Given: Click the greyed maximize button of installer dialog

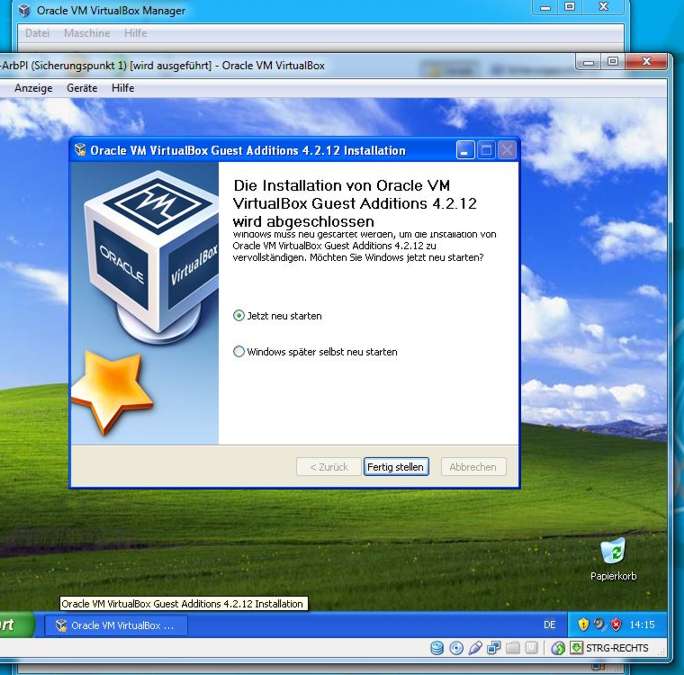Looking at the screenshot, I should [x=486, y=151].
